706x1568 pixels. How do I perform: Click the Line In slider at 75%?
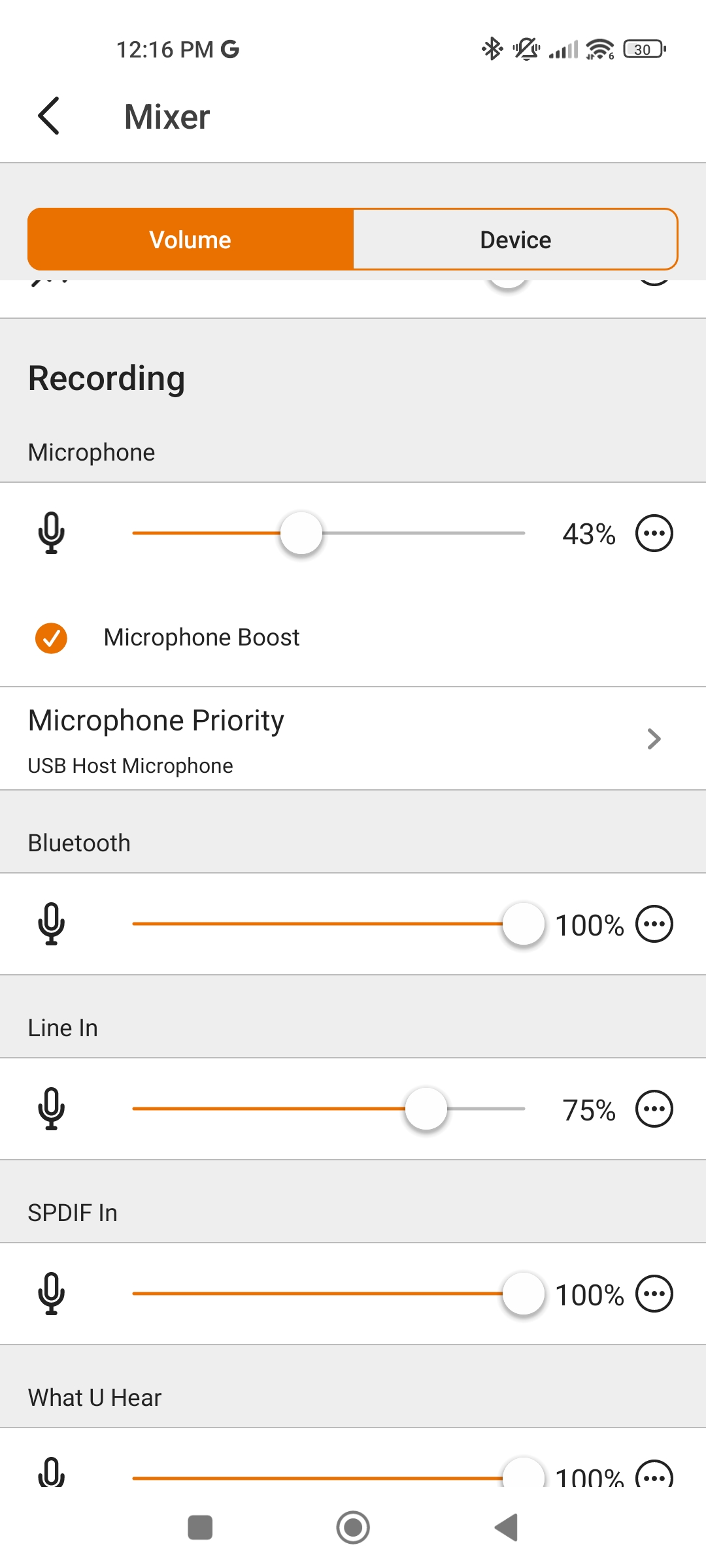point(426,1109)
